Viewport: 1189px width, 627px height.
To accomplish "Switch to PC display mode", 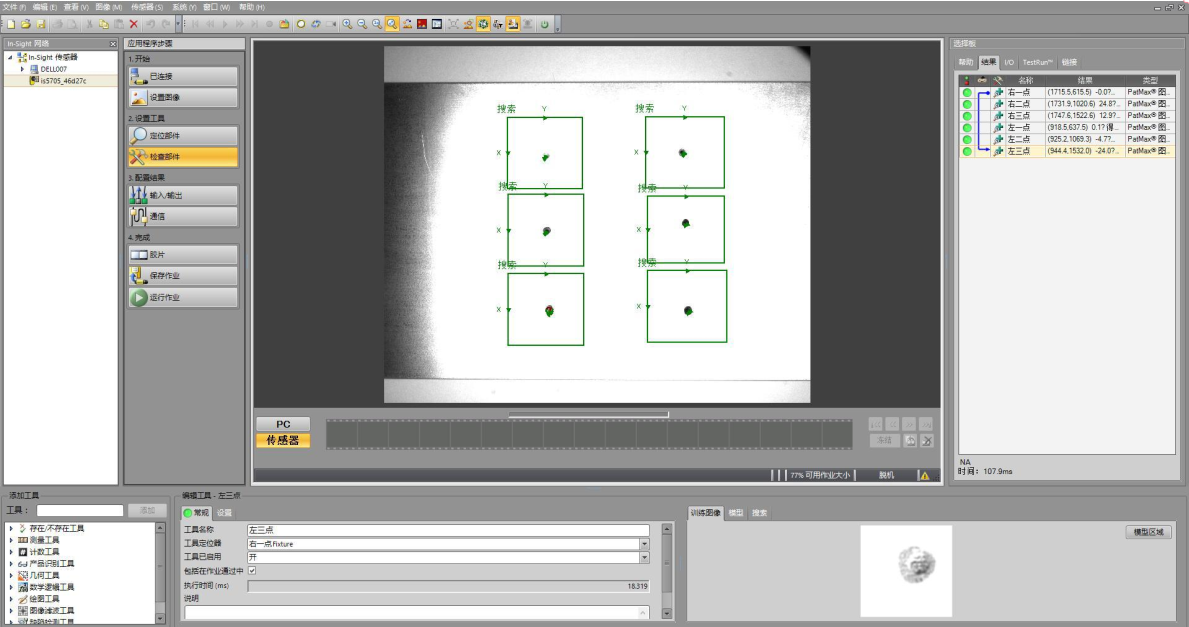I will (x=283, y=424).
